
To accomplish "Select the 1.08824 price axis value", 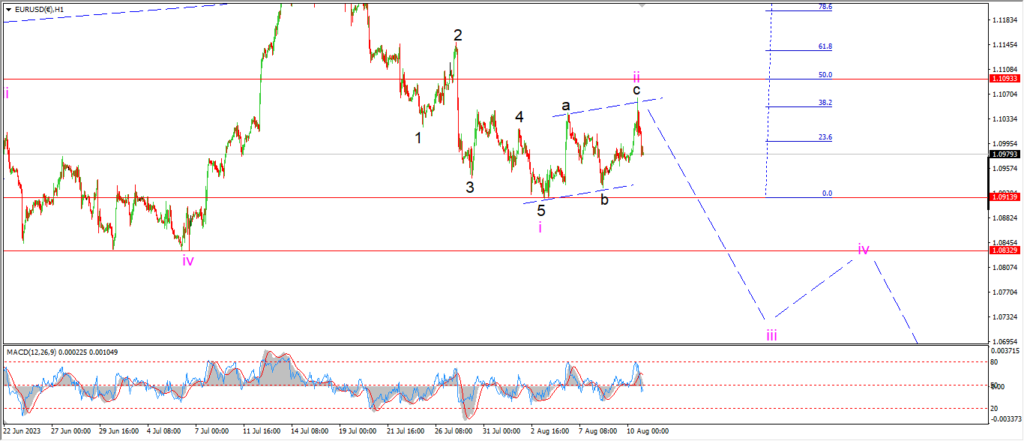I will pos(1003,218).
